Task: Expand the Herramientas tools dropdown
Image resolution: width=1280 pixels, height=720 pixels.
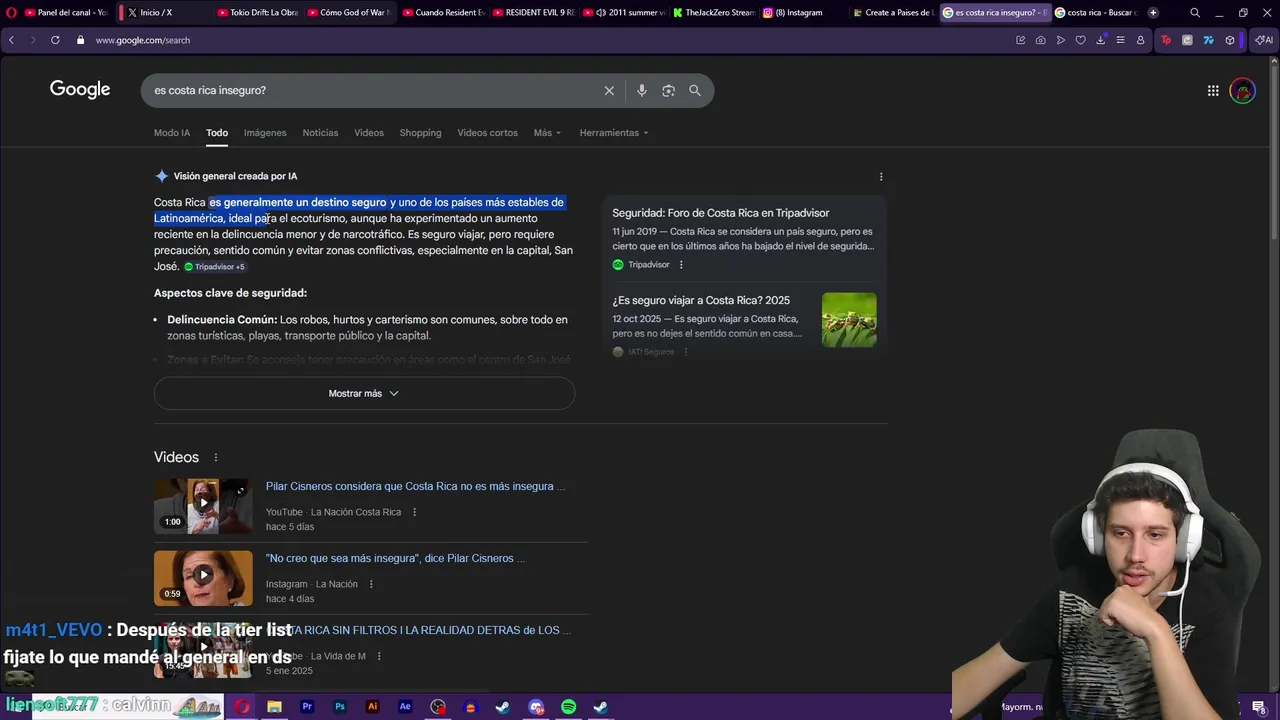Action: coord(614,133)
